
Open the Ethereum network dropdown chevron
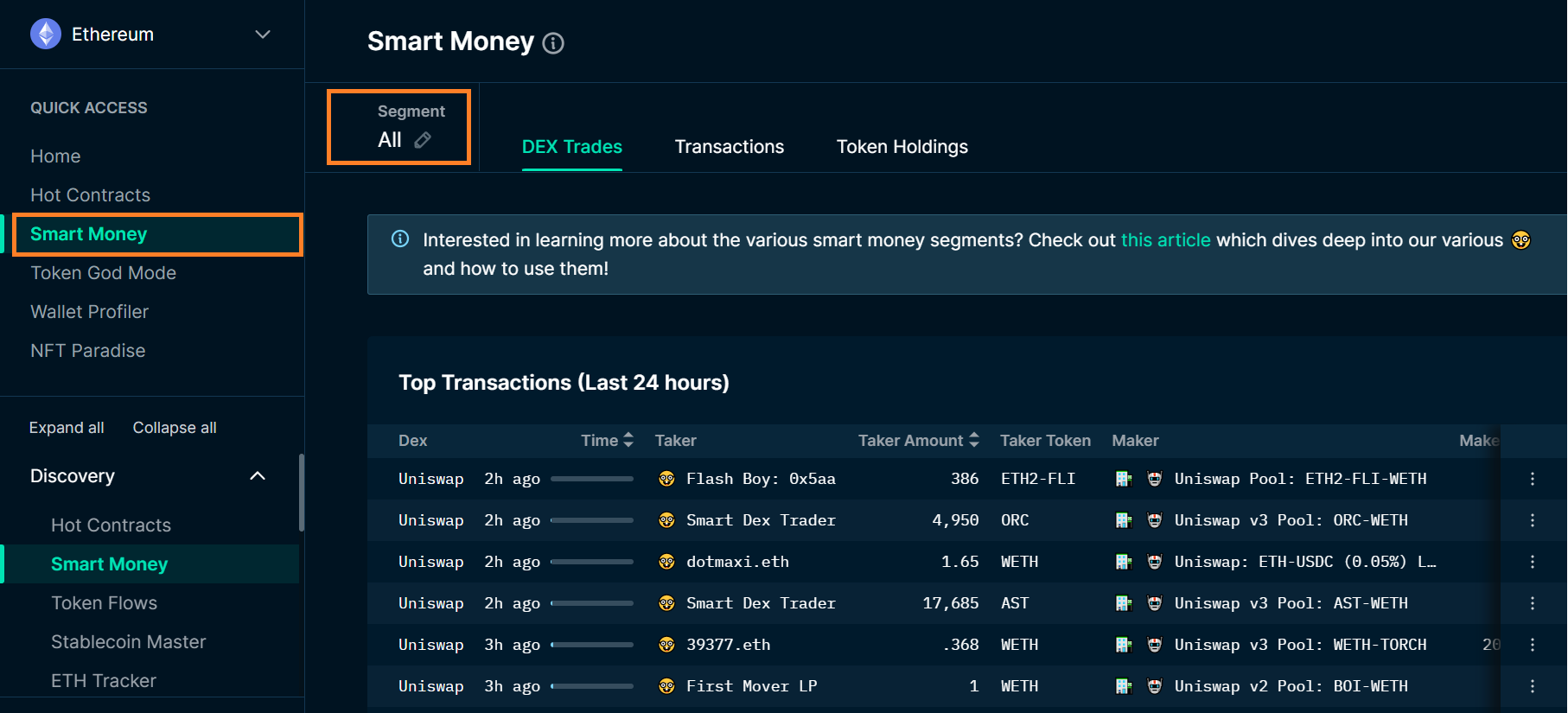[x=263, y=35]
